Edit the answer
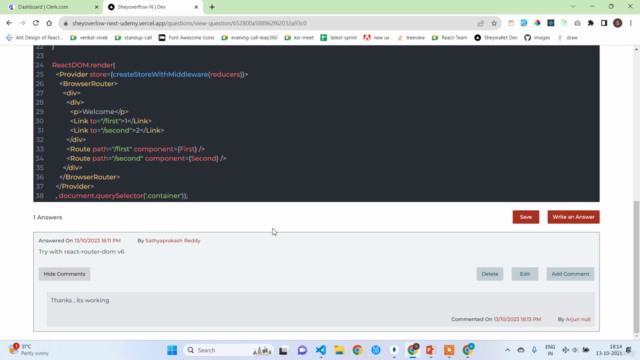Image resolution: width=640 pixels, height=360 pixels. 525,274
